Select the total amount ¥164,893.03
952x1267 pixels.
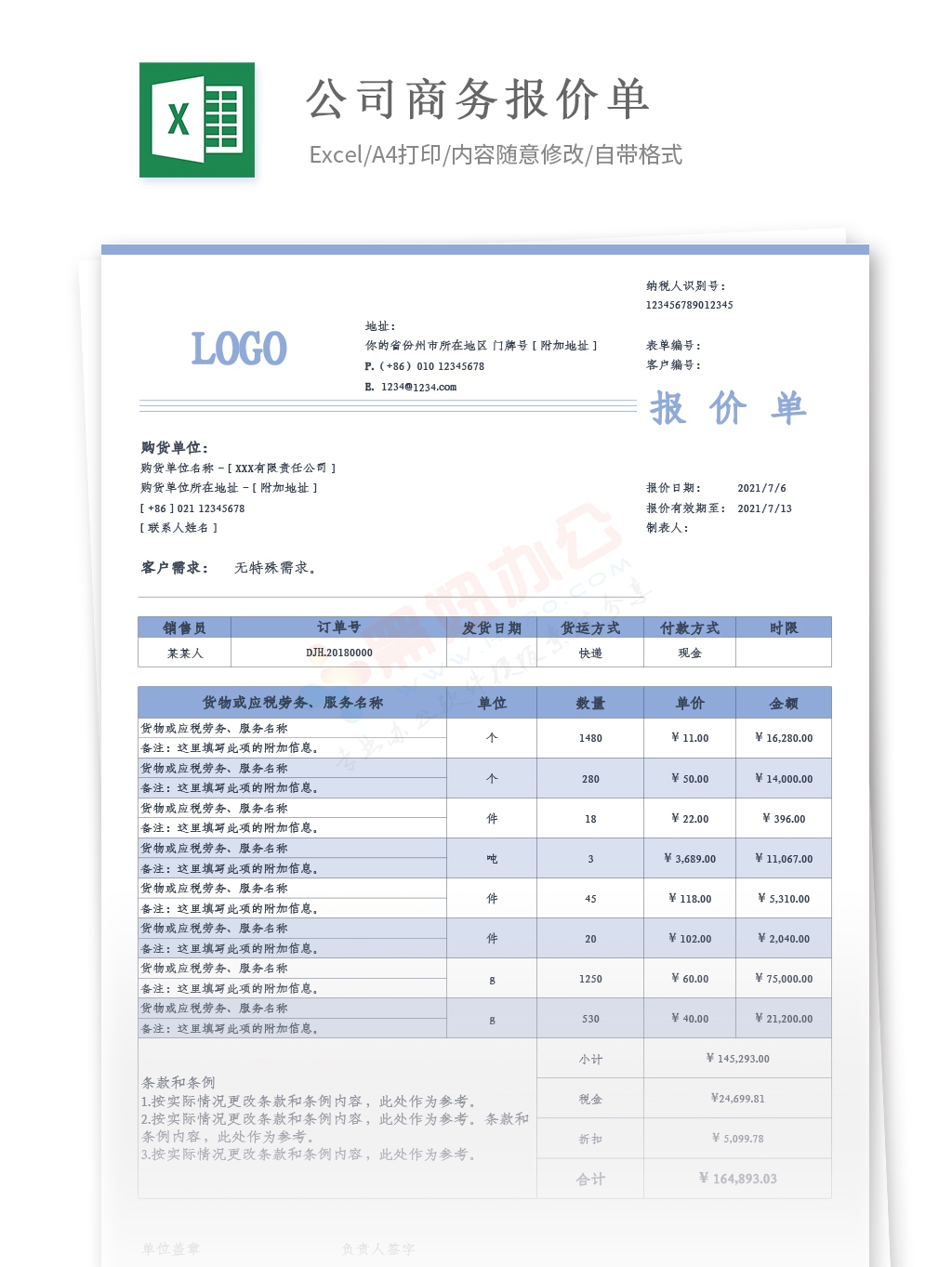[x=737, y=1179]
